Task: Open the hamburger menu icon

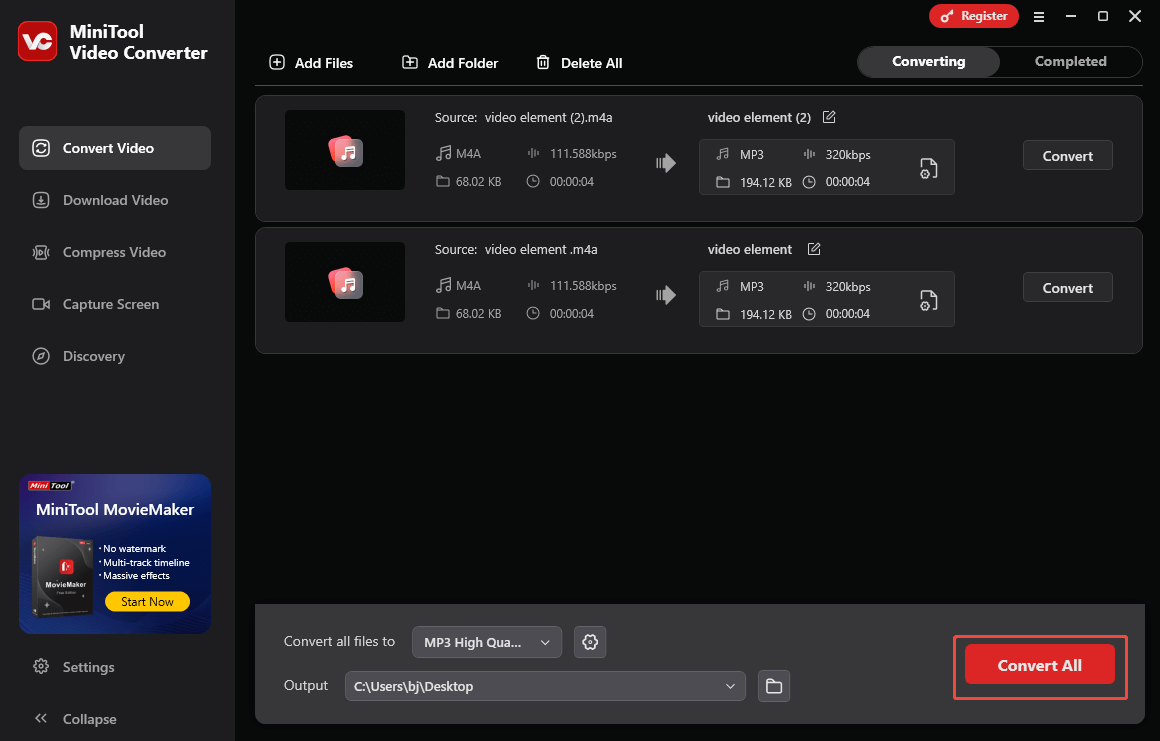Action: 1039,16
